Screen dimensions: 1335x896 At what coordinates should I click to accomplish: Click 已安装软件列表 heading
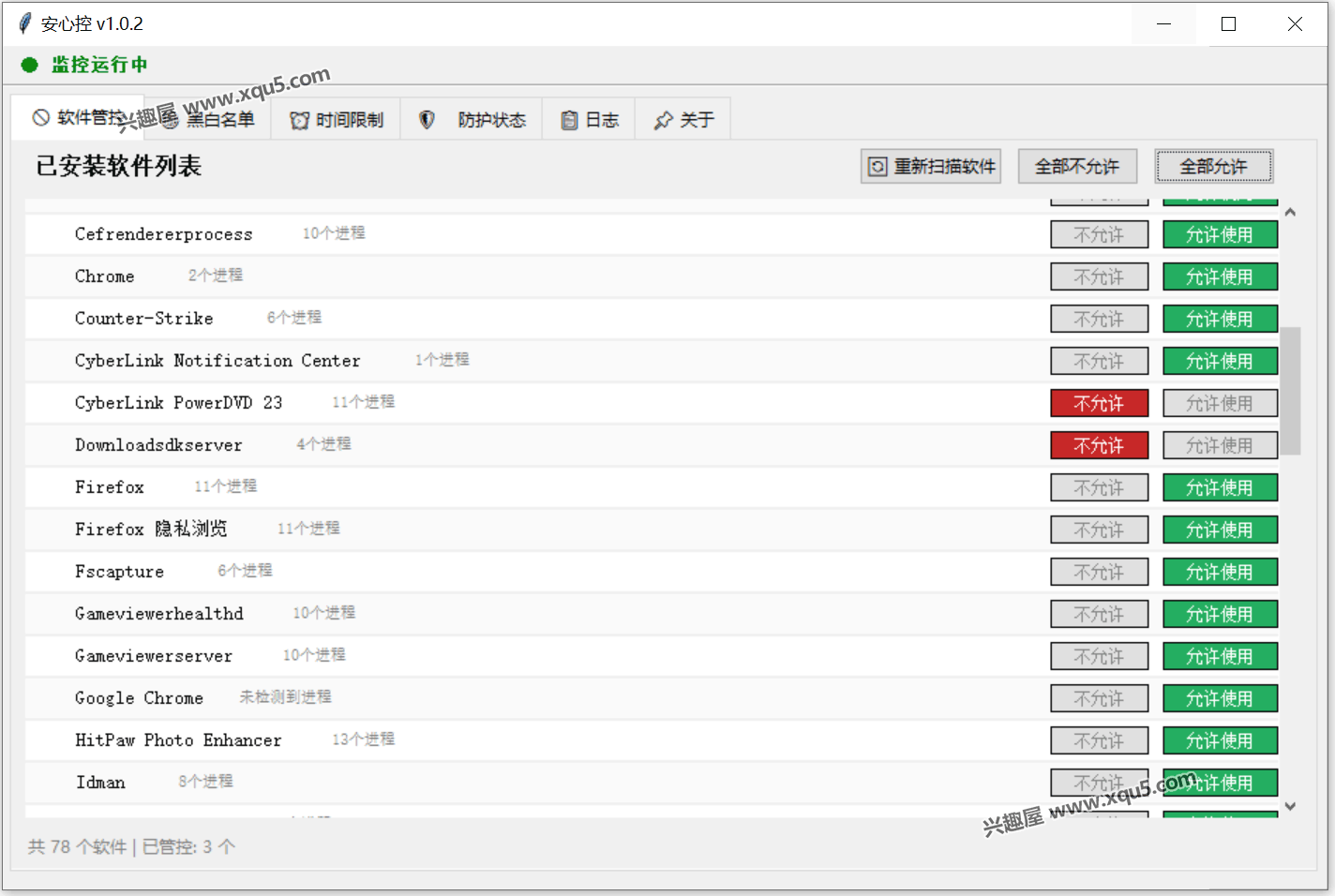coord(119,167)
